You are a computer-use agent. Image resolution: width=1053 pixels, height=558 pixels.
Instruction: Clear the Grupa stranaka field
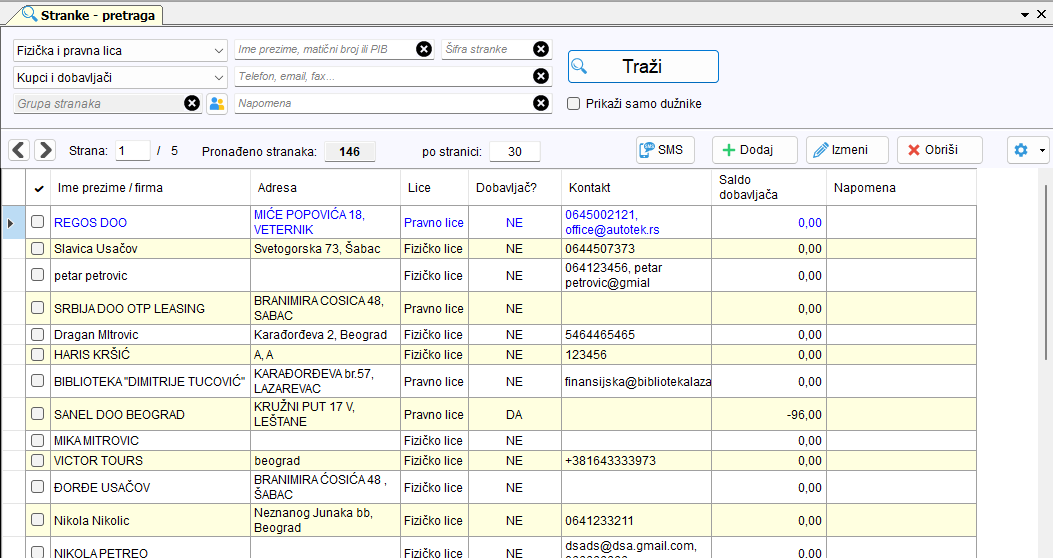tap(192, 103)
